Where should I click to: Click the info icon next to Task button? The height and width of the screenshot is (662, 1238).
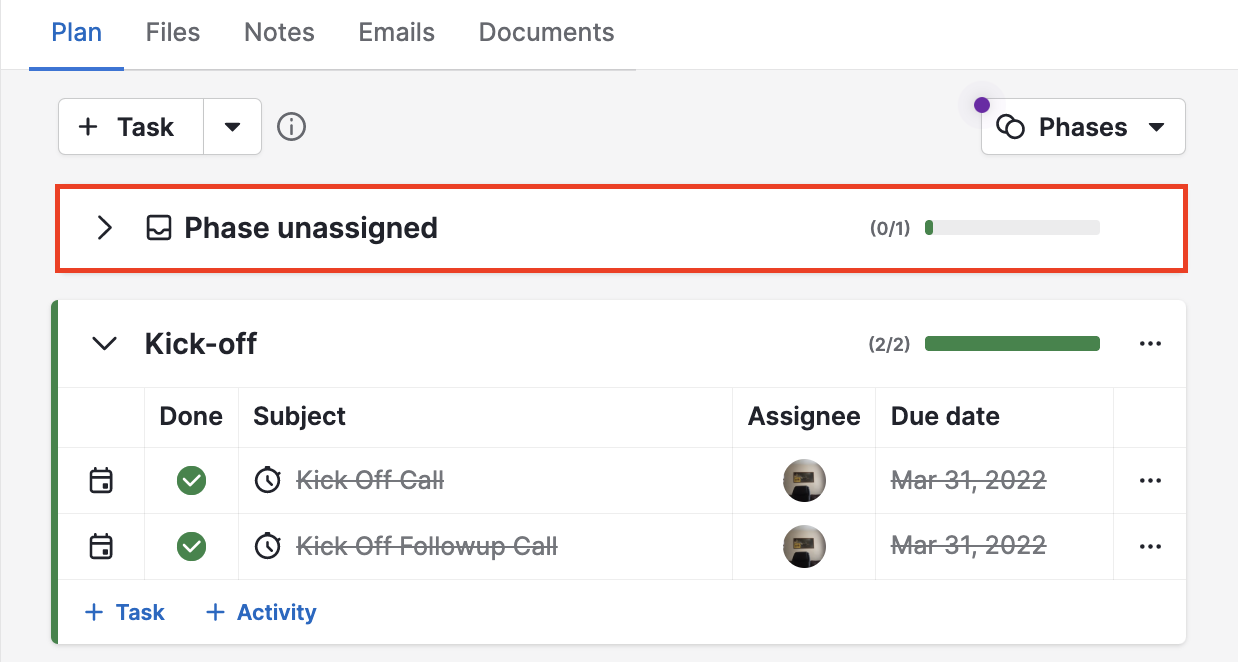coord(291,126)
